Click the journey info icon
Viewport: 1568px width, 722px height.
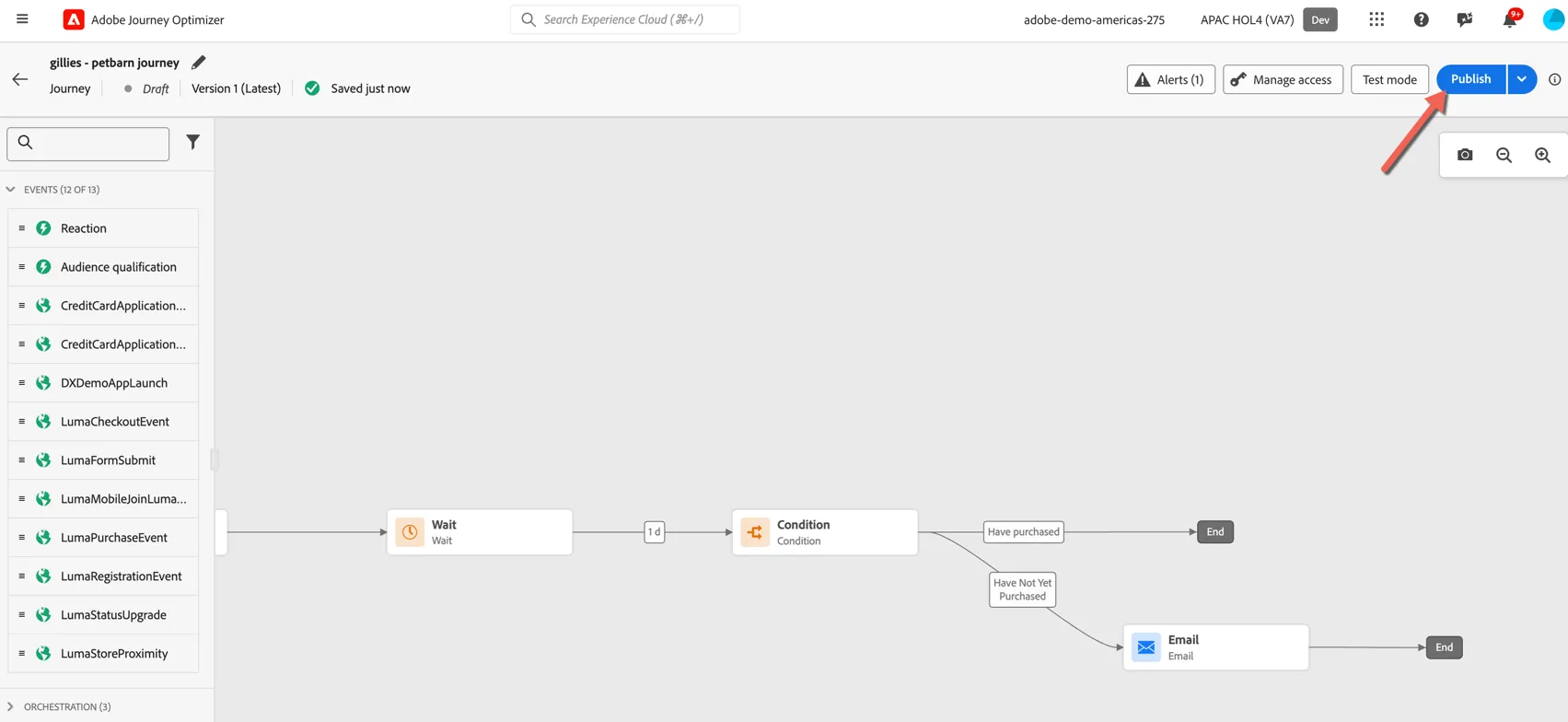(1555, 79)
